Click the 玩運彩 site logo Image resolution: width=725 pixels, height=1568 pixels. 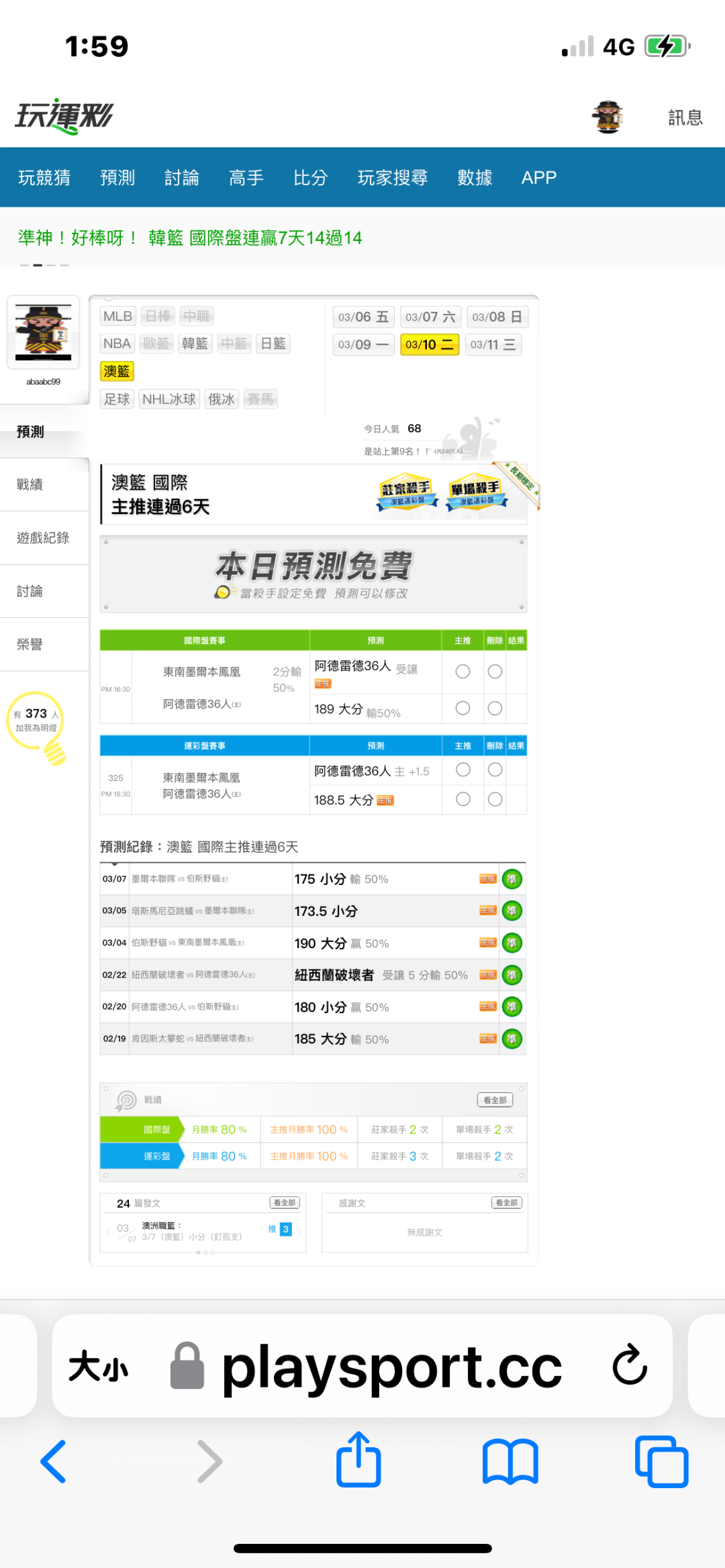pyautogui.click(x=64, y=116)
